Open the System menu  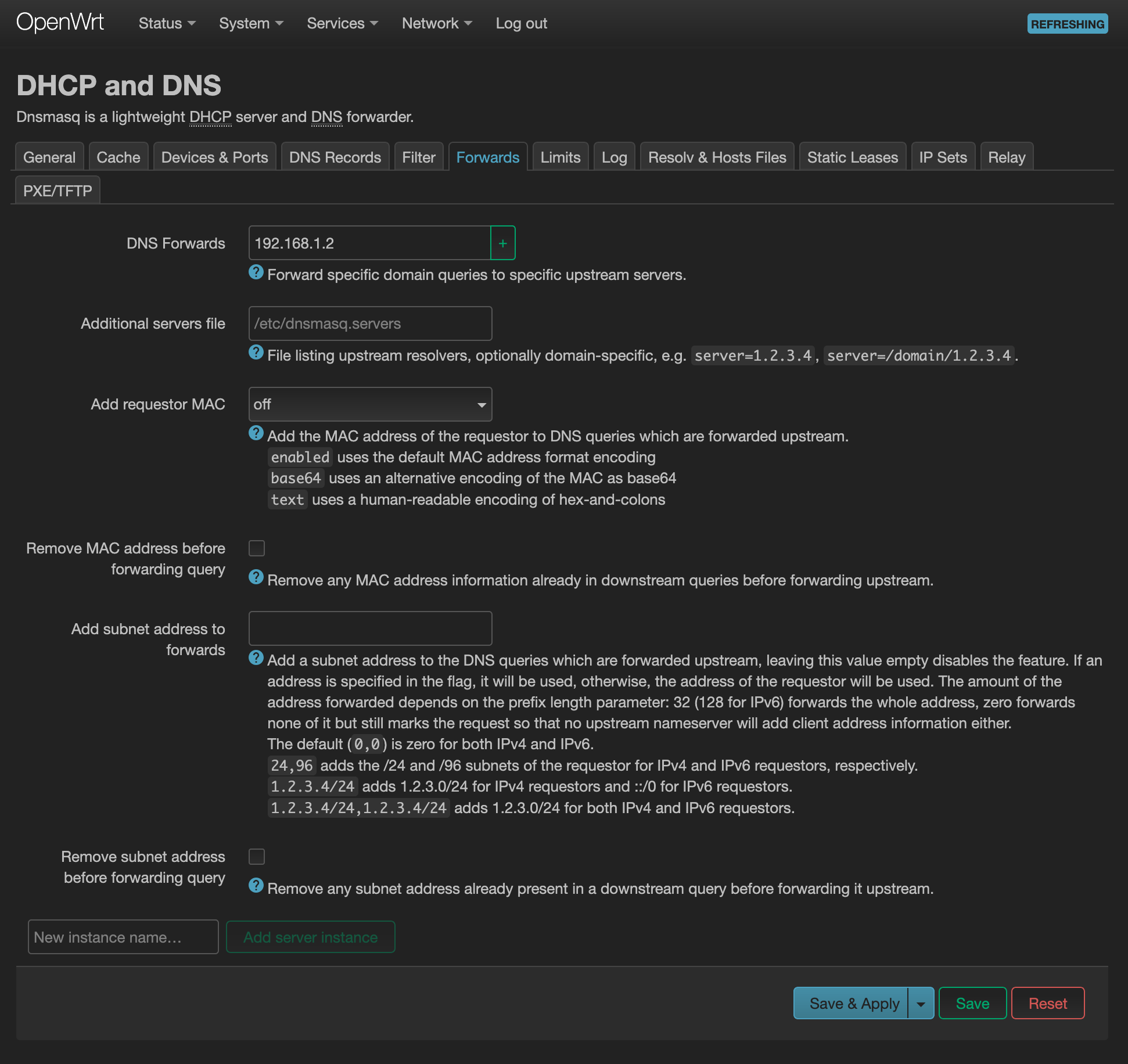(251, 23)
